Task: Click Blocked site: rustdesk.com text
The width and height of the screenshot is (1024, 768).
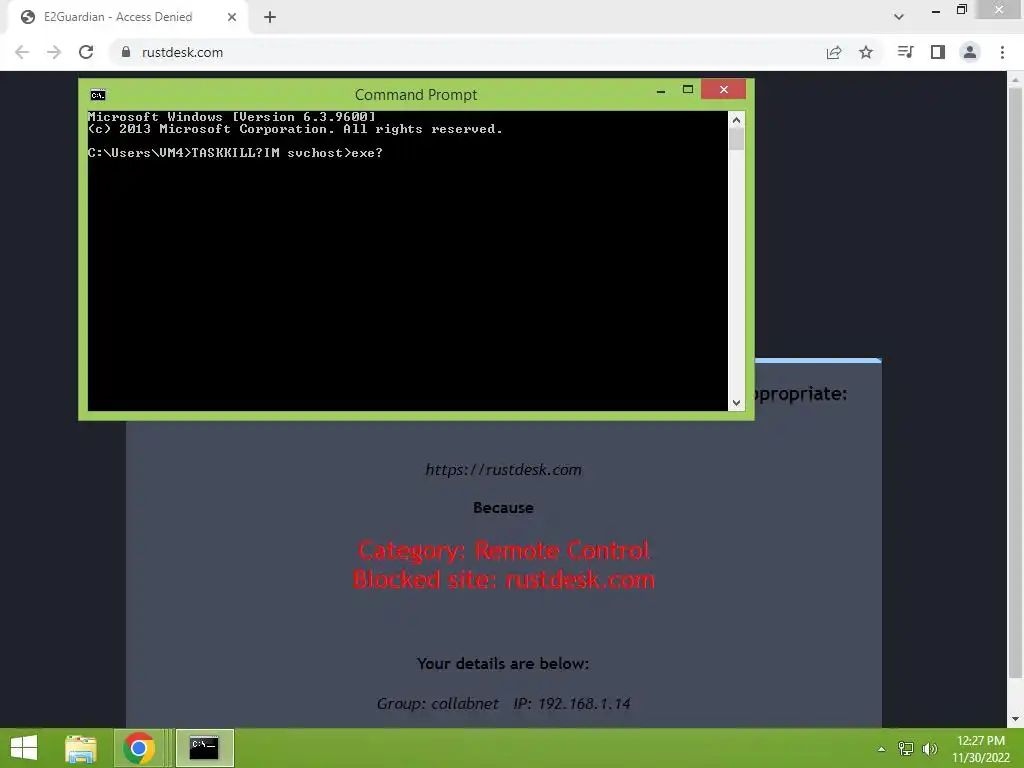Action: (504, 580)
